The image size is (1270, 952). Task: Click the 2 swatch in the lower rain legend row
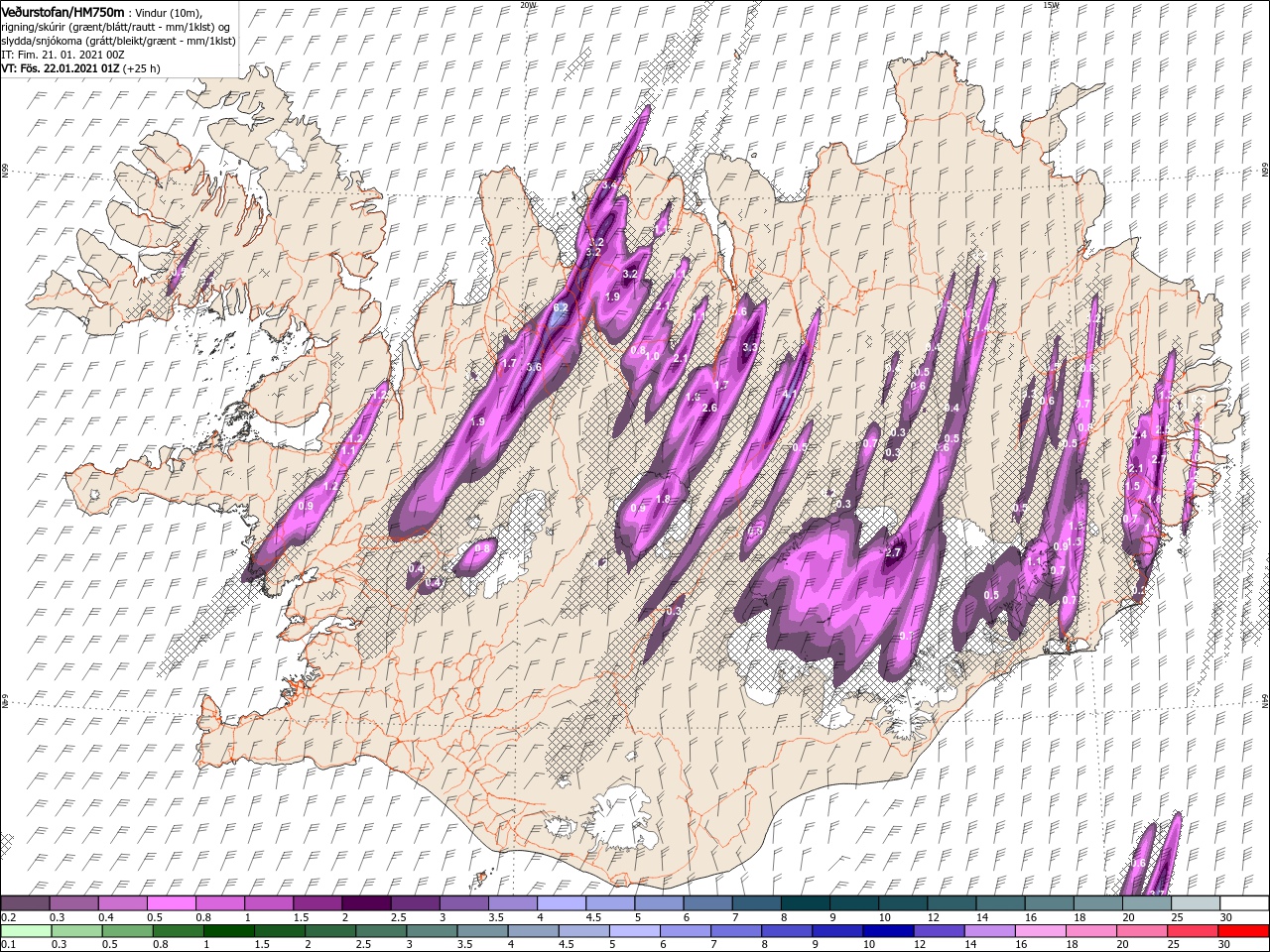(x=330, y=931)
